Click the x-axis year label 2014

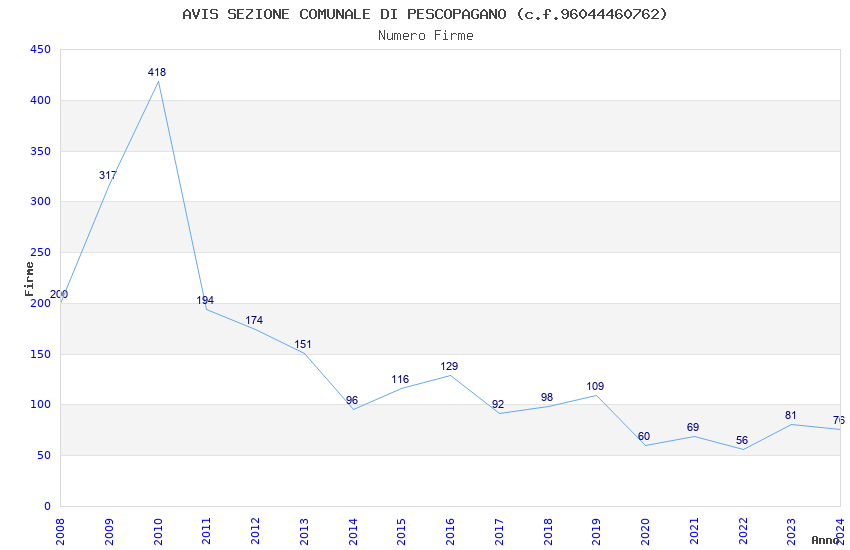(353, 532)
